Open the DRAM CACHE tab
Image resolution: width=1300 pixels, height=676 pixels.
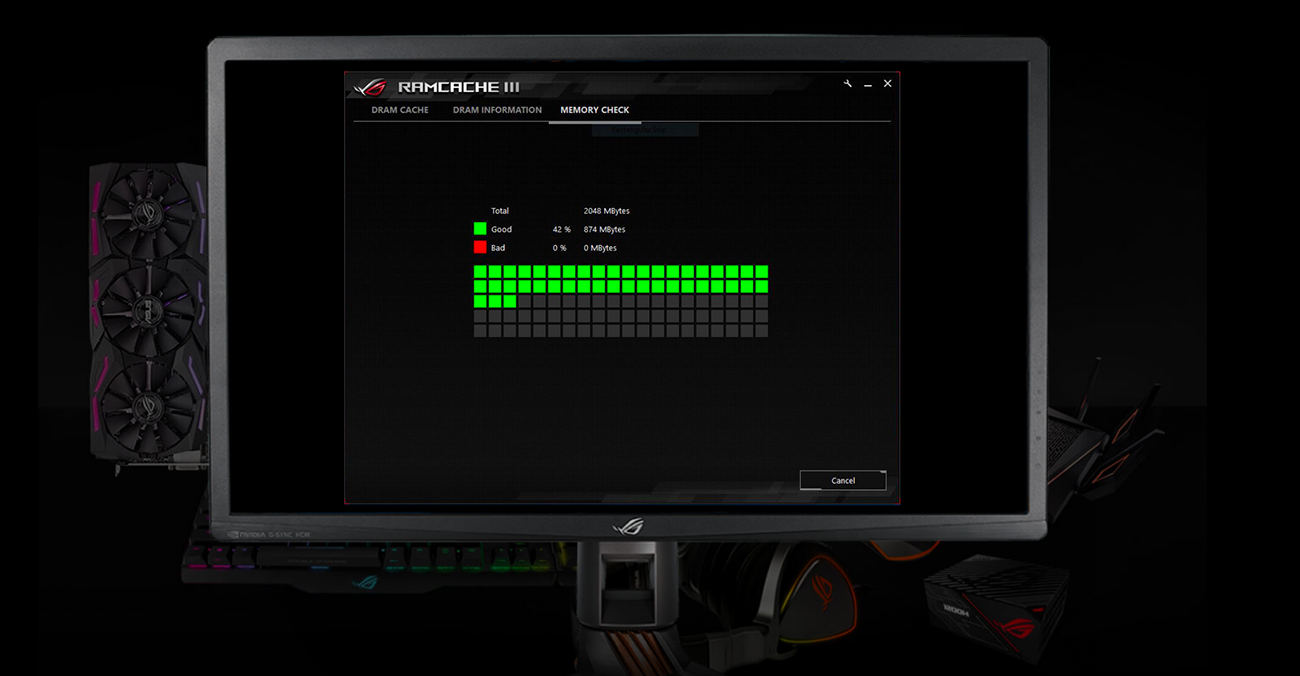coord(400,110)
